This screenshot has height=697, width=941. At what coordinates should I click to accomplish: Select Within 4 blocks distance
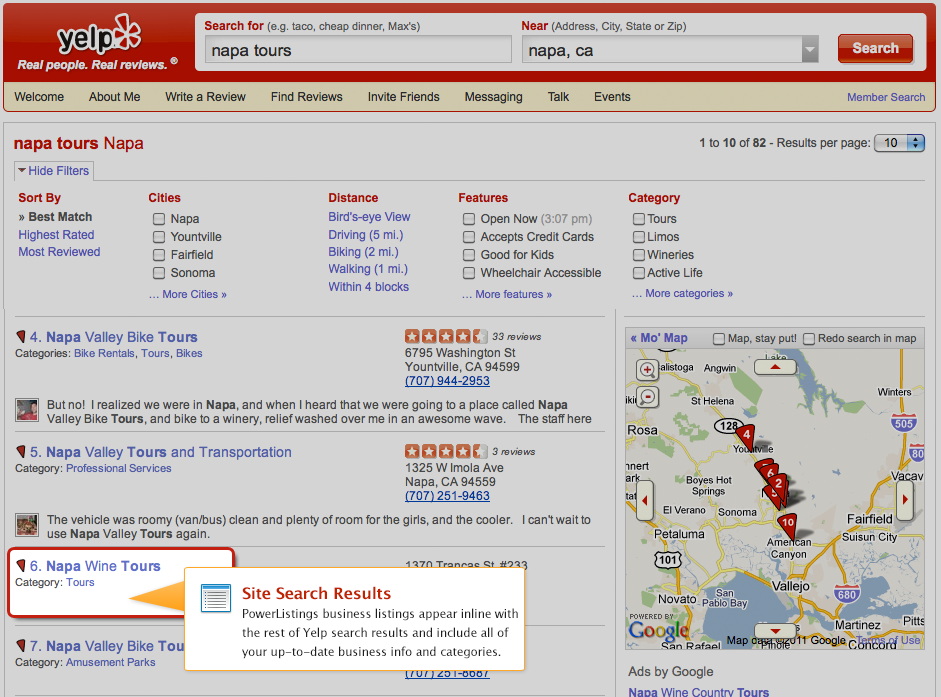point(368,286)
